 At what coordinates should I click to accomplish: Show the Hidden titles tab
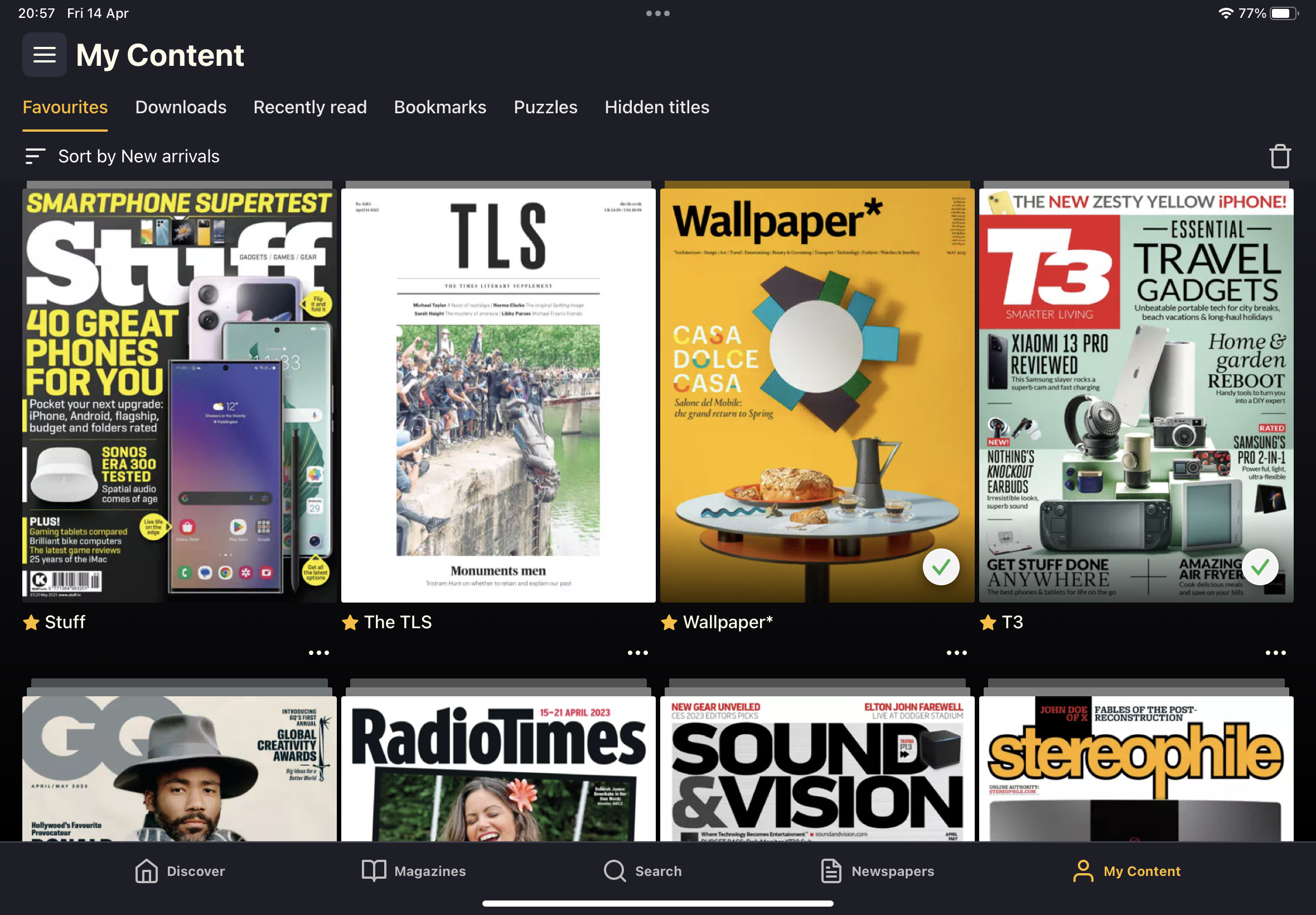656,107
